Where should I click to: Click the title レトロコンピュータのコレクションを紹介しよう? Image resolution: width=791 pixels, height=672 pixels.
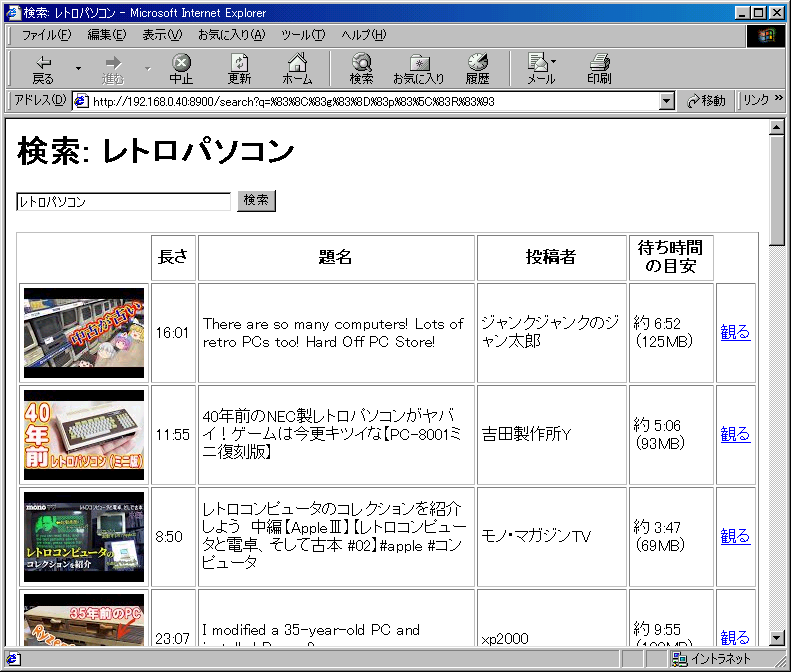333,536
